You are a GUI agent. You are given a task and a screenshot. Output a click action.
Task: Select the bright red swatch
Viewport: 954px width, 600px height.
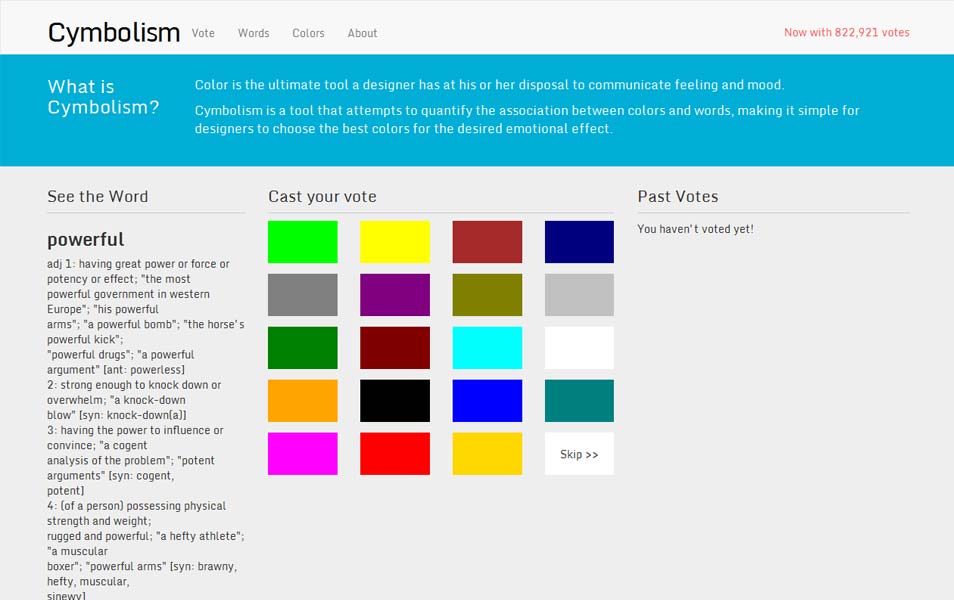pyautogui.click(x=395, y=454)
